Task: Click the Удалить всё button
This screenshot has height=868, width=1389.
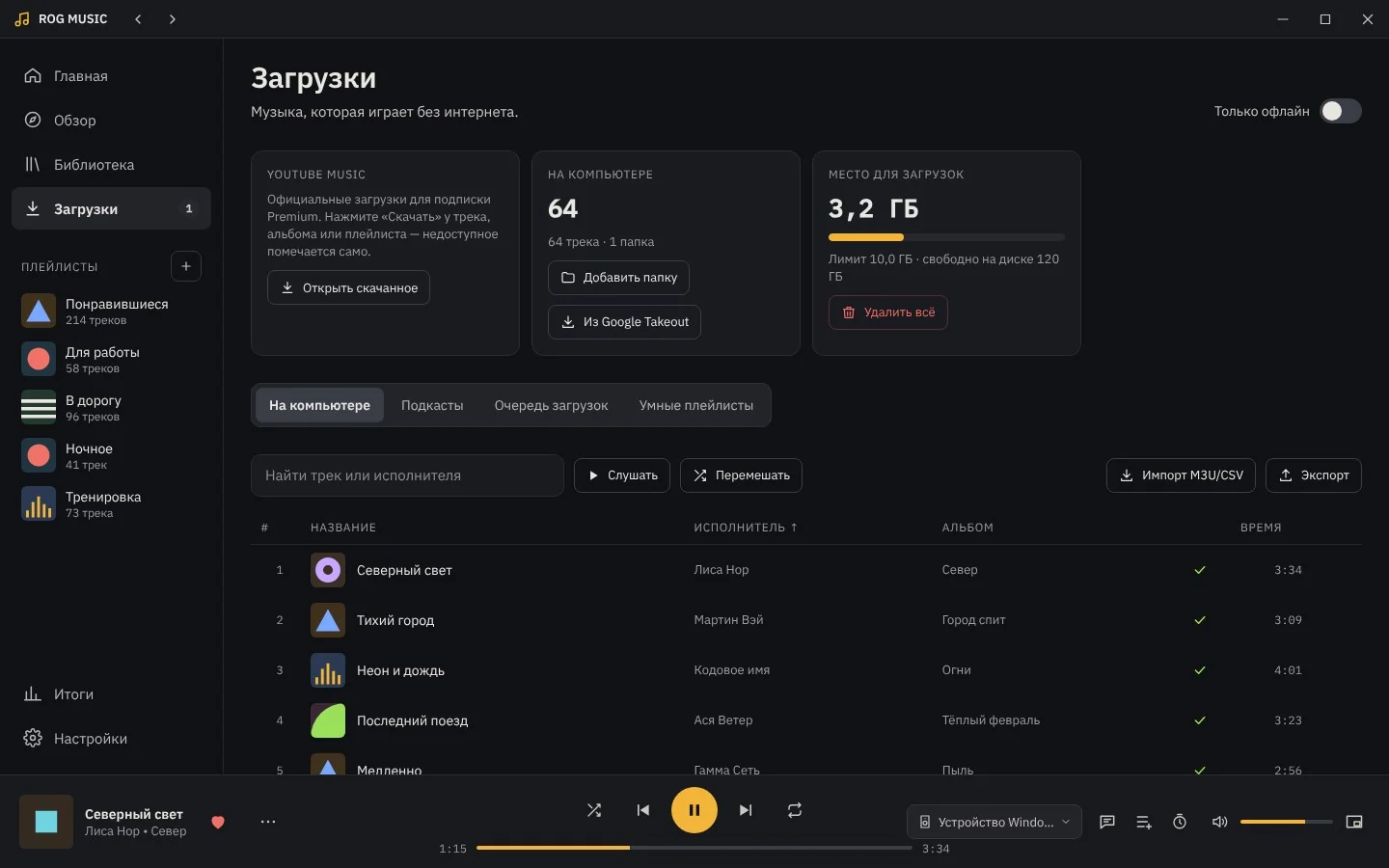Action: (888, 312)
